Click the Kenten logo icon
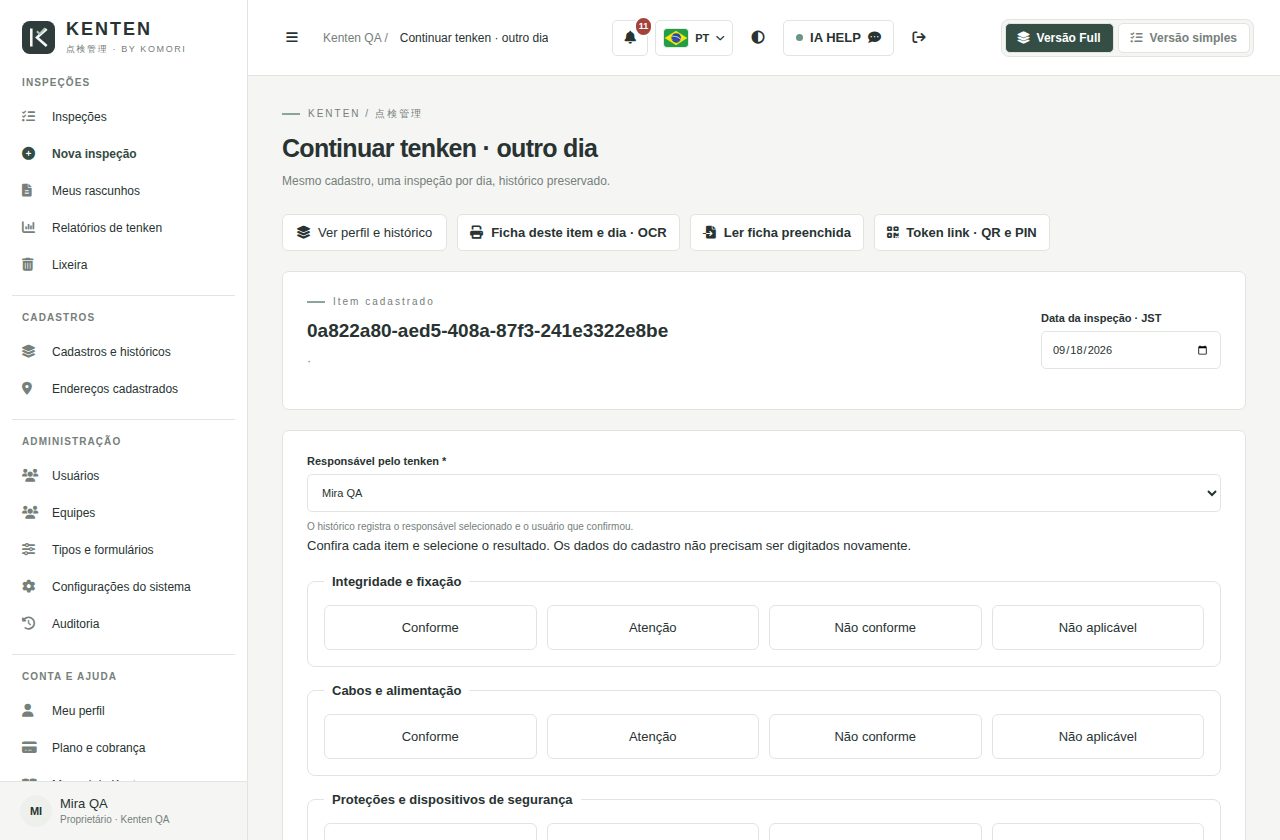Image resolution: width=1280 pixels, height=840 pixels. [x=39, y=37]
